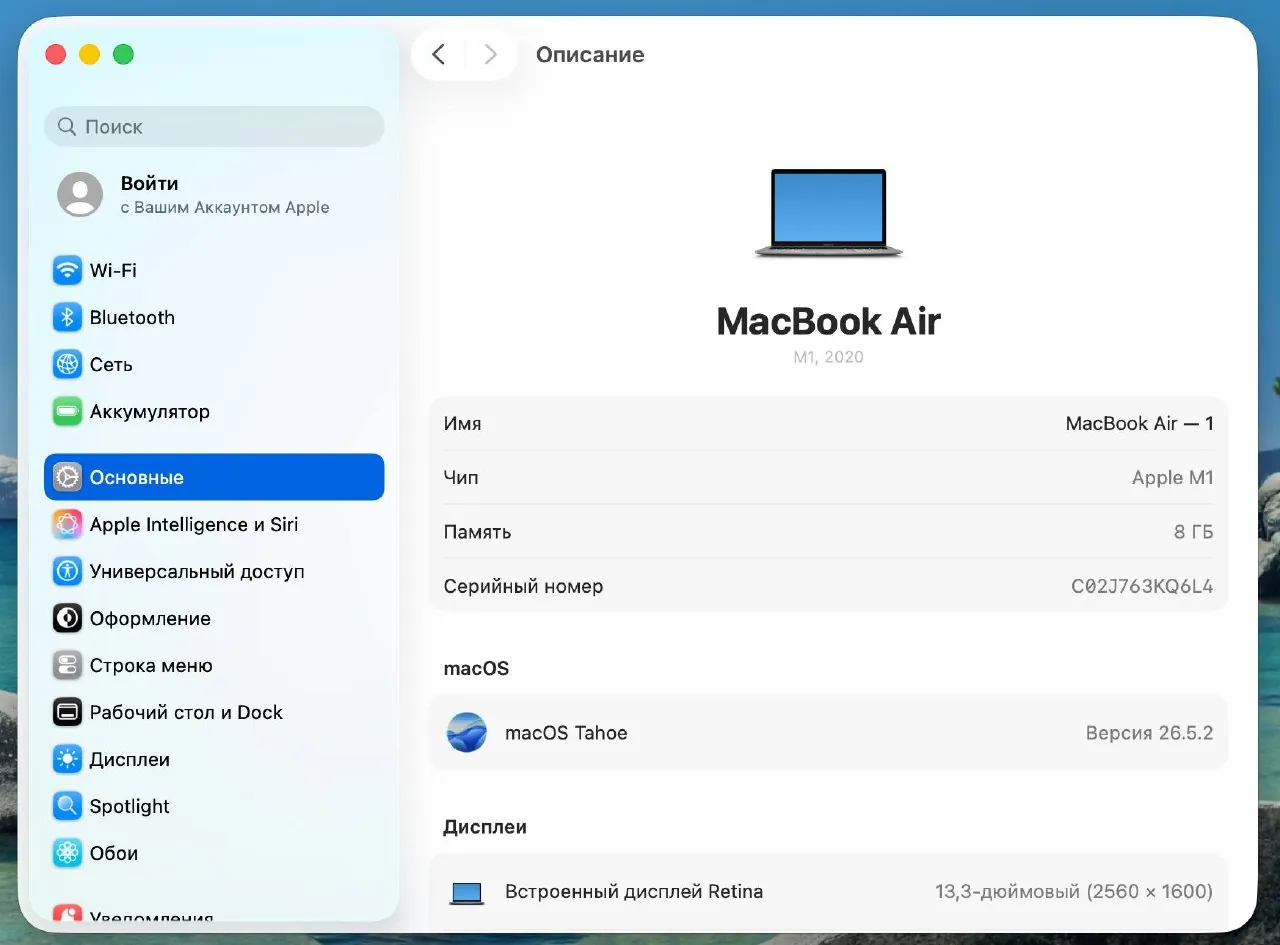Go back with the left chevron button
This screenshot has height=945, width=1280.
(438, 54)
